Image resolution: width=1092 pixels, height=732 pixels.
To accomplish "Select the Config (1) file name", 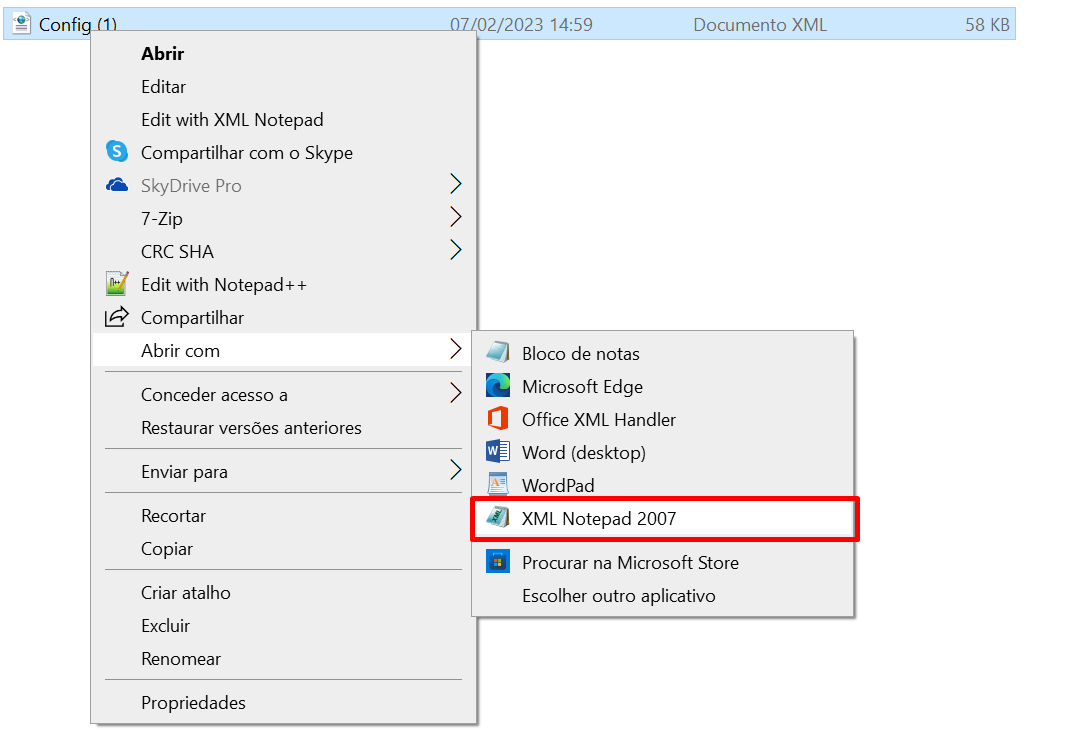I will click(77, 25).
